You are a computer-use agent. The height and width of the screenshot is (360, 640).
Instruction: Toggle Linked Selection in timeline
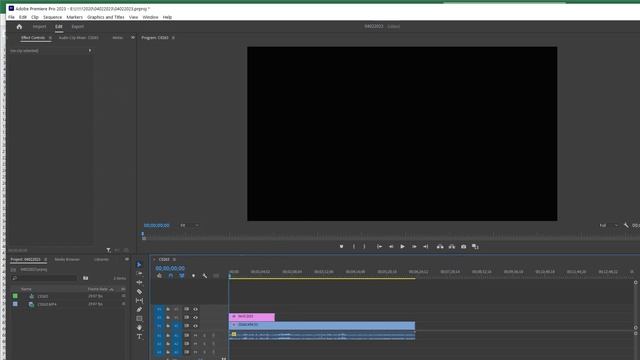182,276
